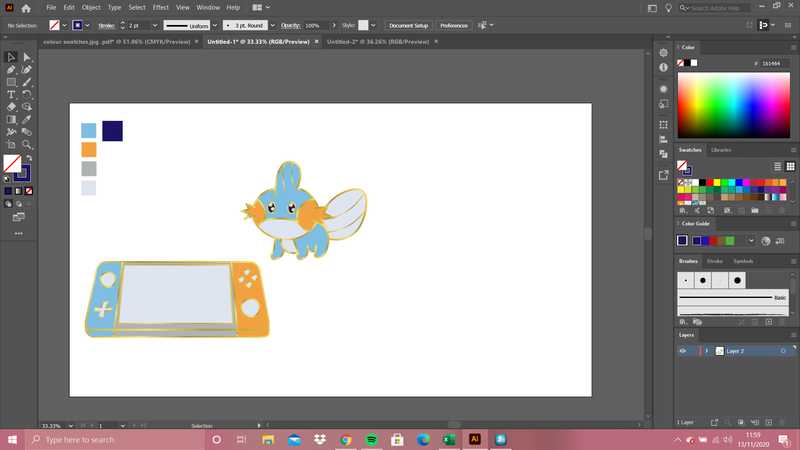Select the Eyedropper tool

27,119
